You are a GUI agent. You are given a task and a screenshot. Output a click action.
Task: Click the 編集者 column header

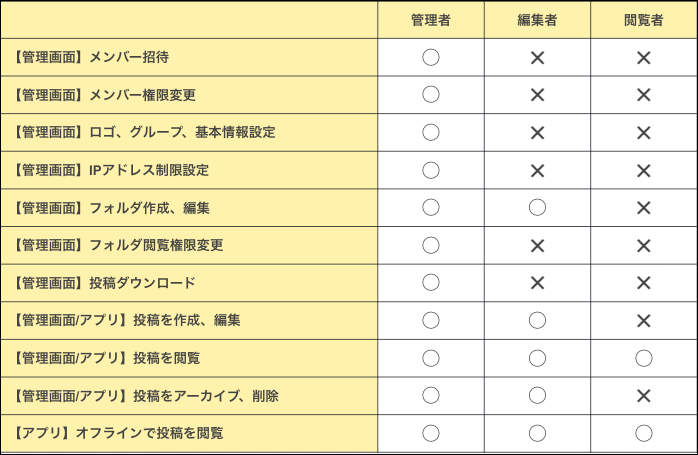point(537,20)
